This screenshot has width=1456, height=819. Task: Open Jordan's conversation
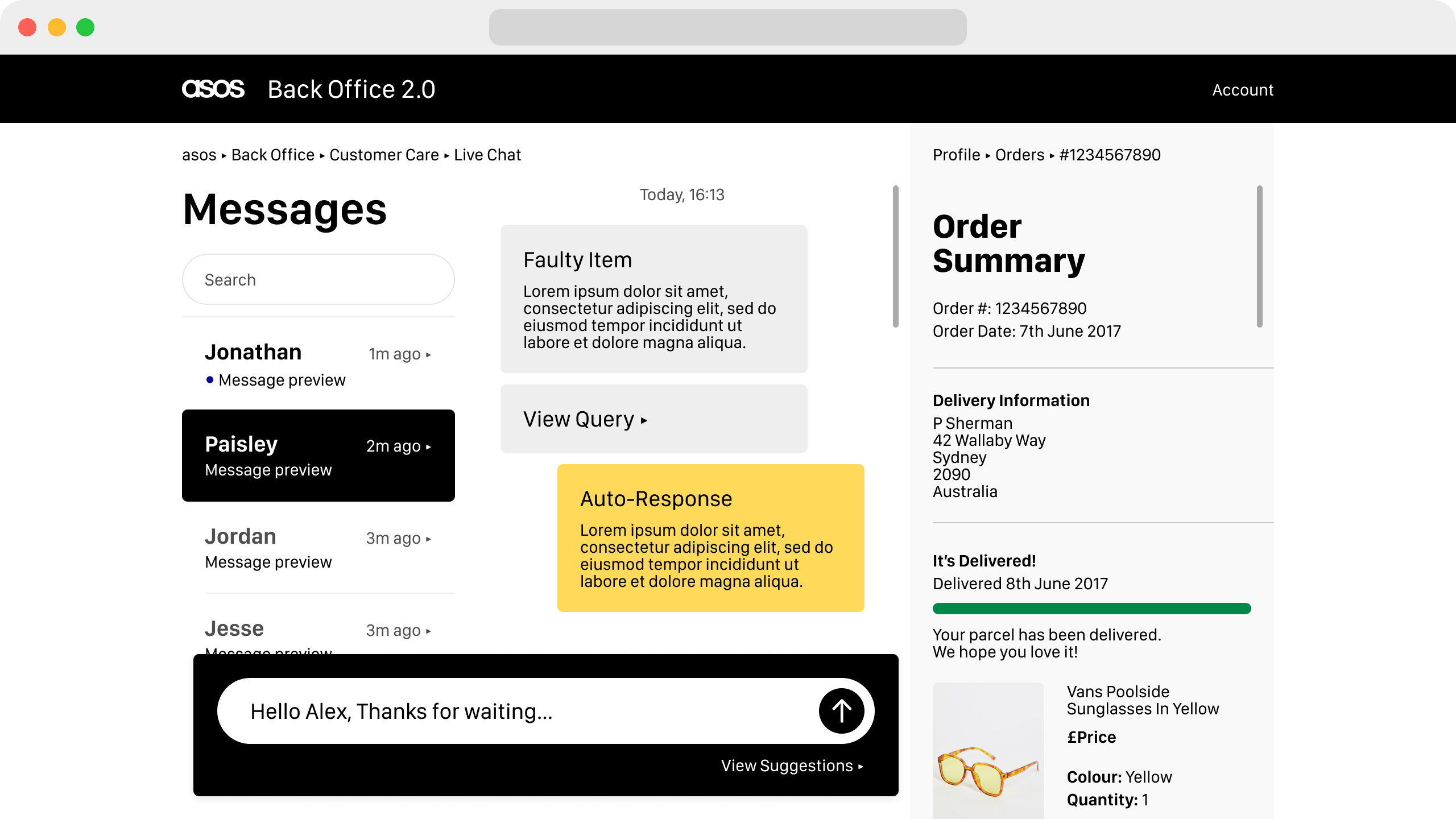[318, 548]
